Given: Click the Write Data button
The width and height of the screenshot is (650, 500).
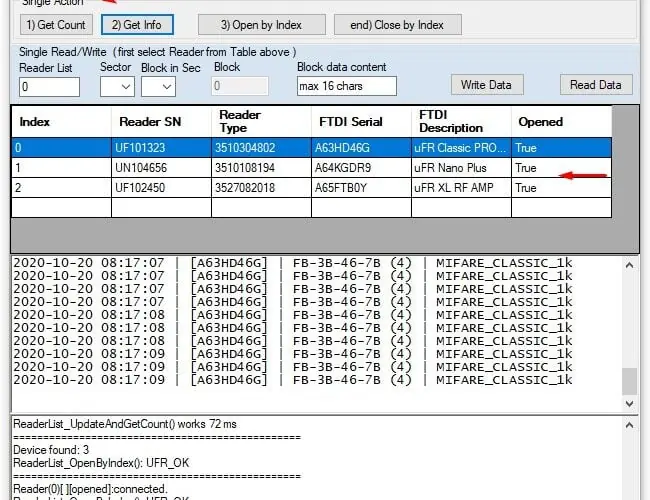Looking at the screenshot, I should tap(487, 85).
